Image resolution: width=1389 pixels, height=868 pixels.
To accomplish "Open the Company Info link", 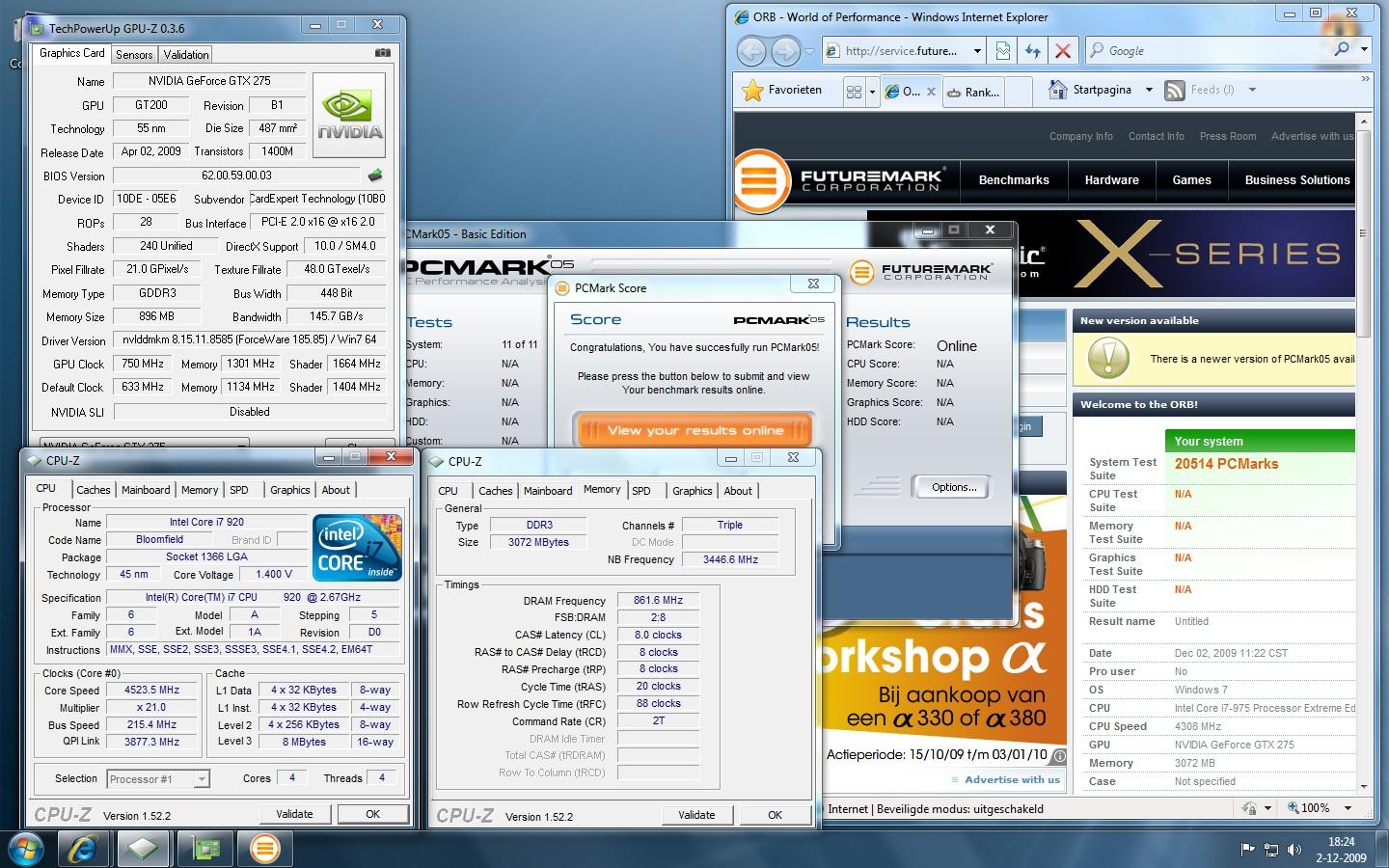I will coord(1080,137).
